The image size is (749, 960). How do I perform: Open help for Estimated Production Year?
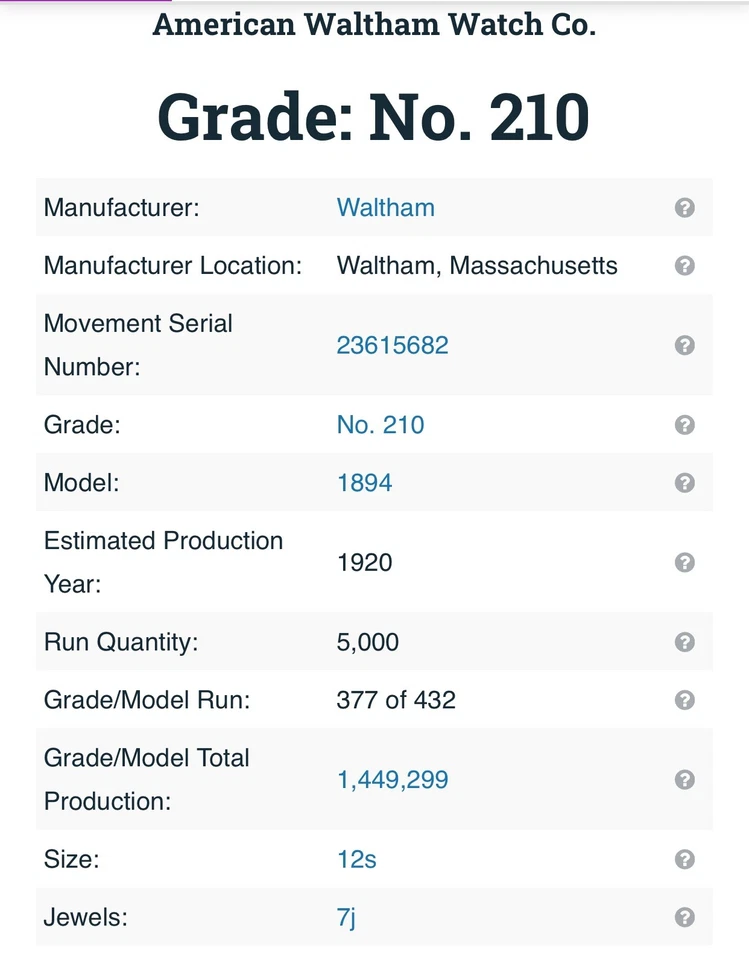pos(685,562)
